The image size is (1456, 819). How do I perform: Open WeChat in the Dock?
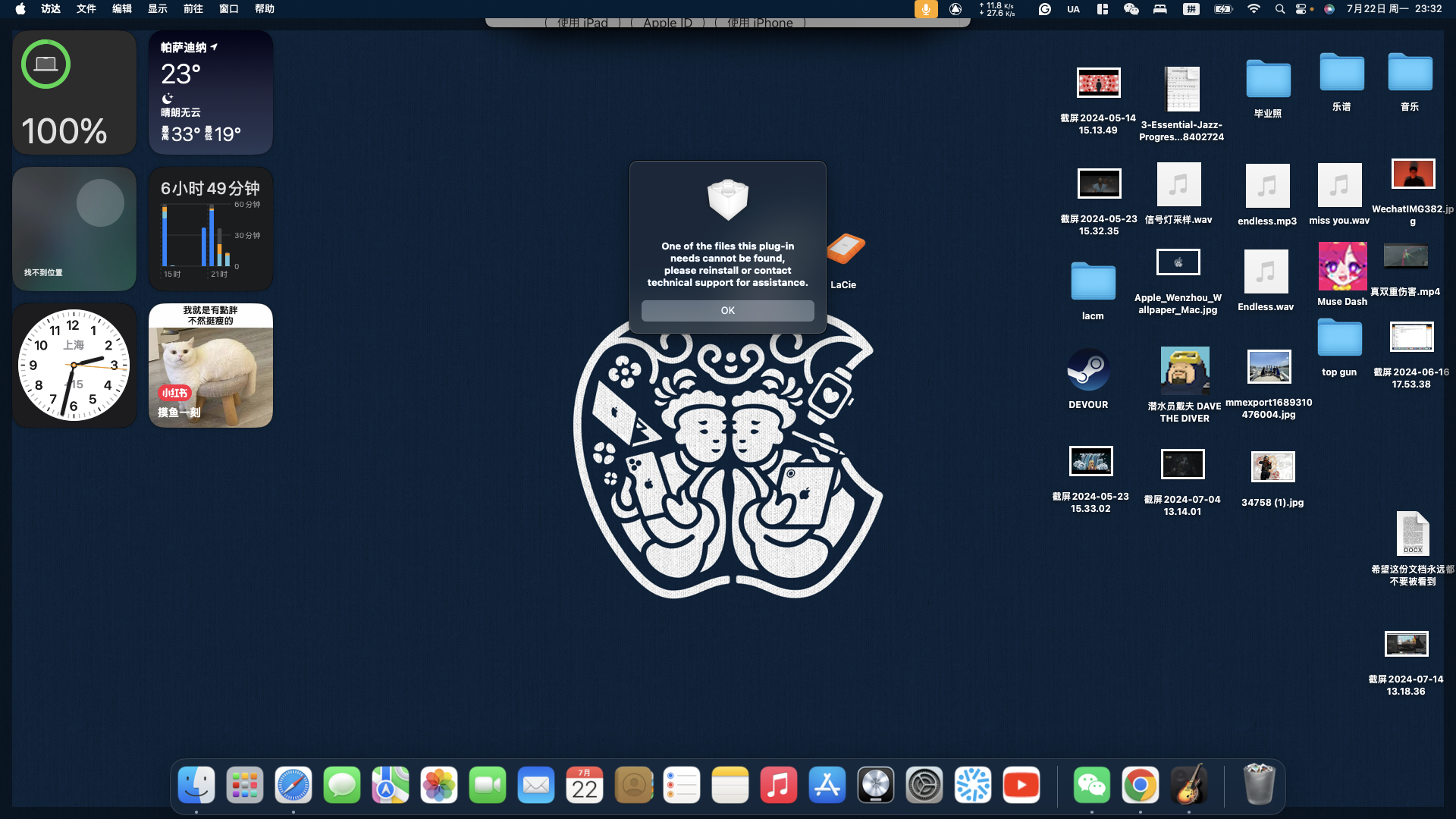click(1092, 785)
